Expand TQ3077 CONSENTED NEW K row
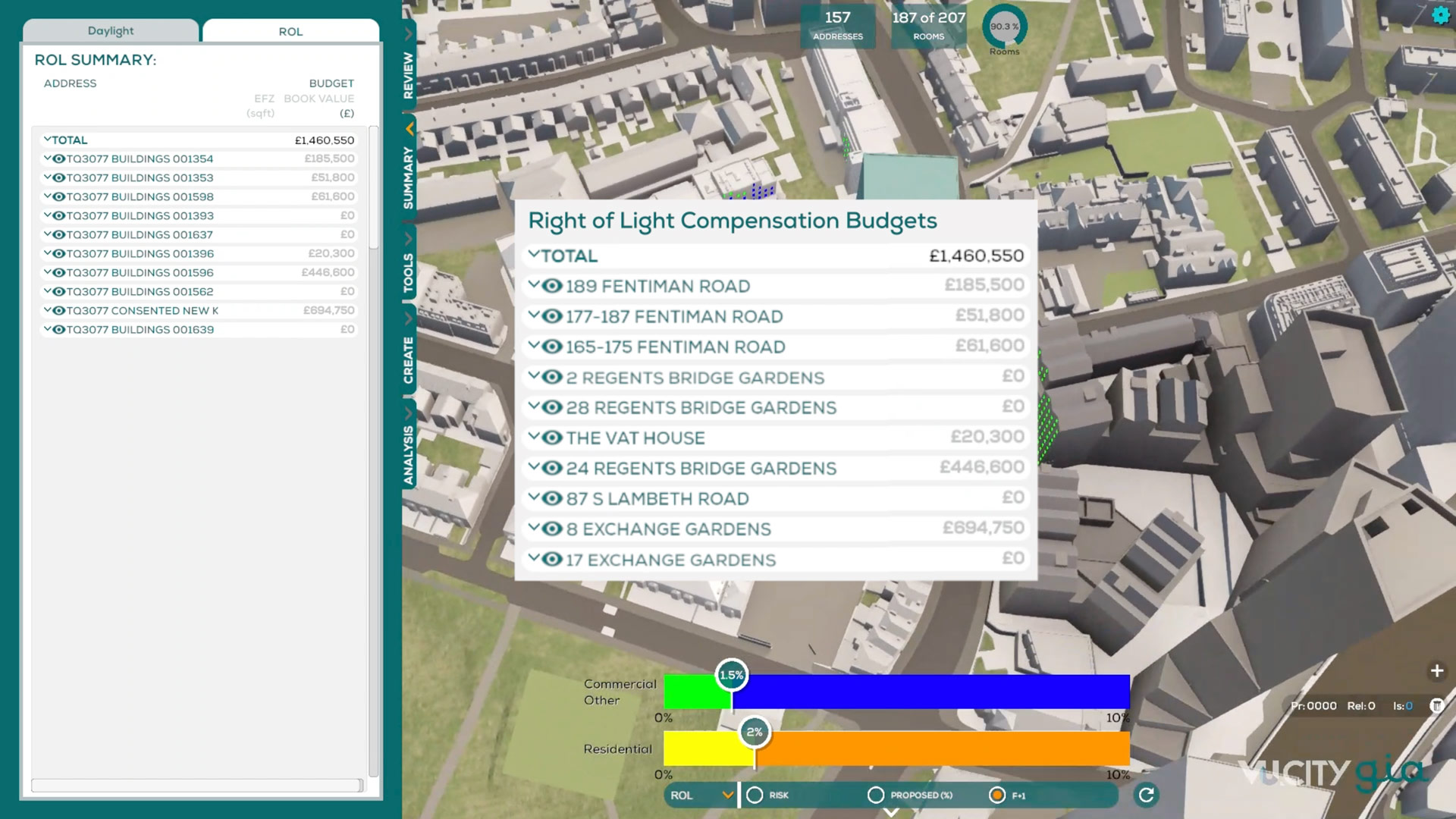 47,310
